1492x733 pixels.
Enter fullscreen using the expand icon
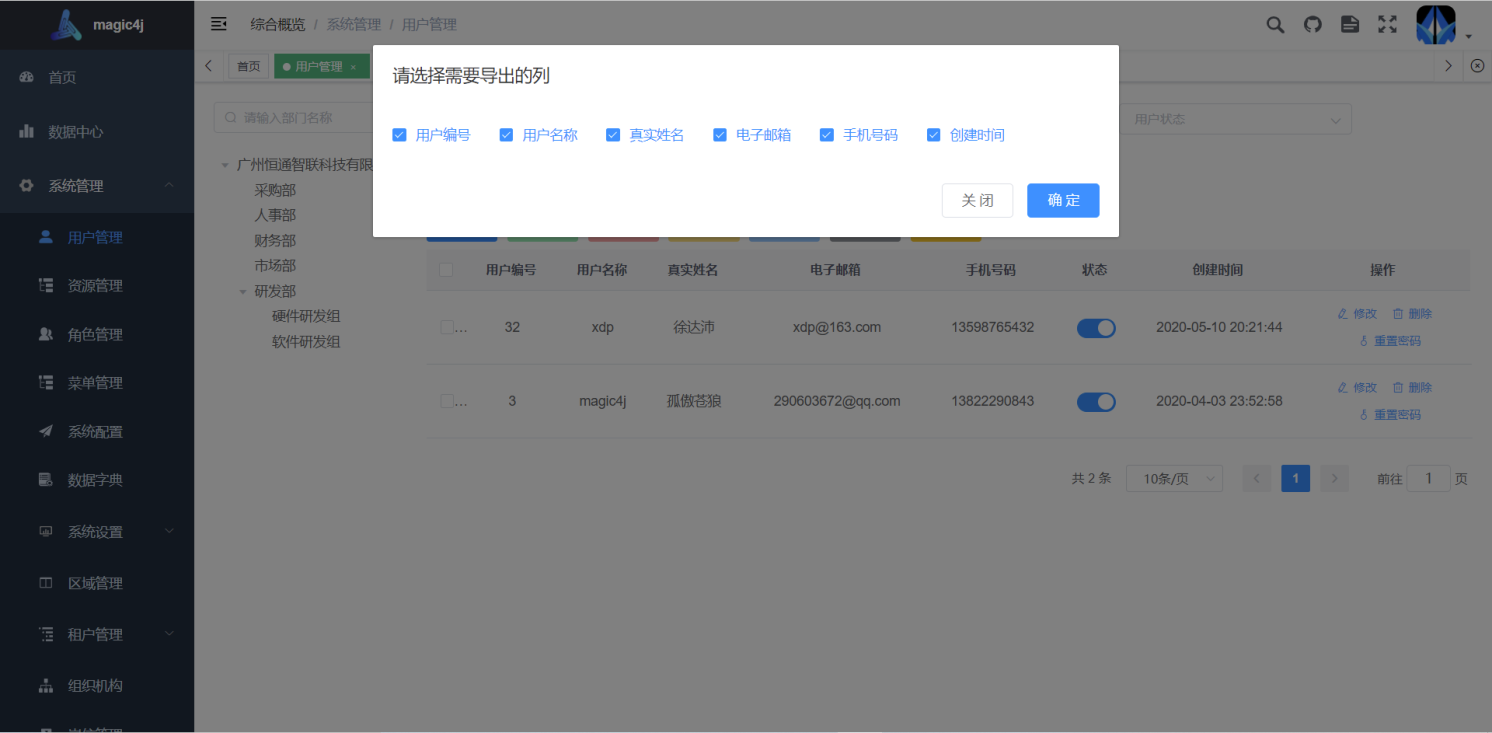[x=1387, y=24]
